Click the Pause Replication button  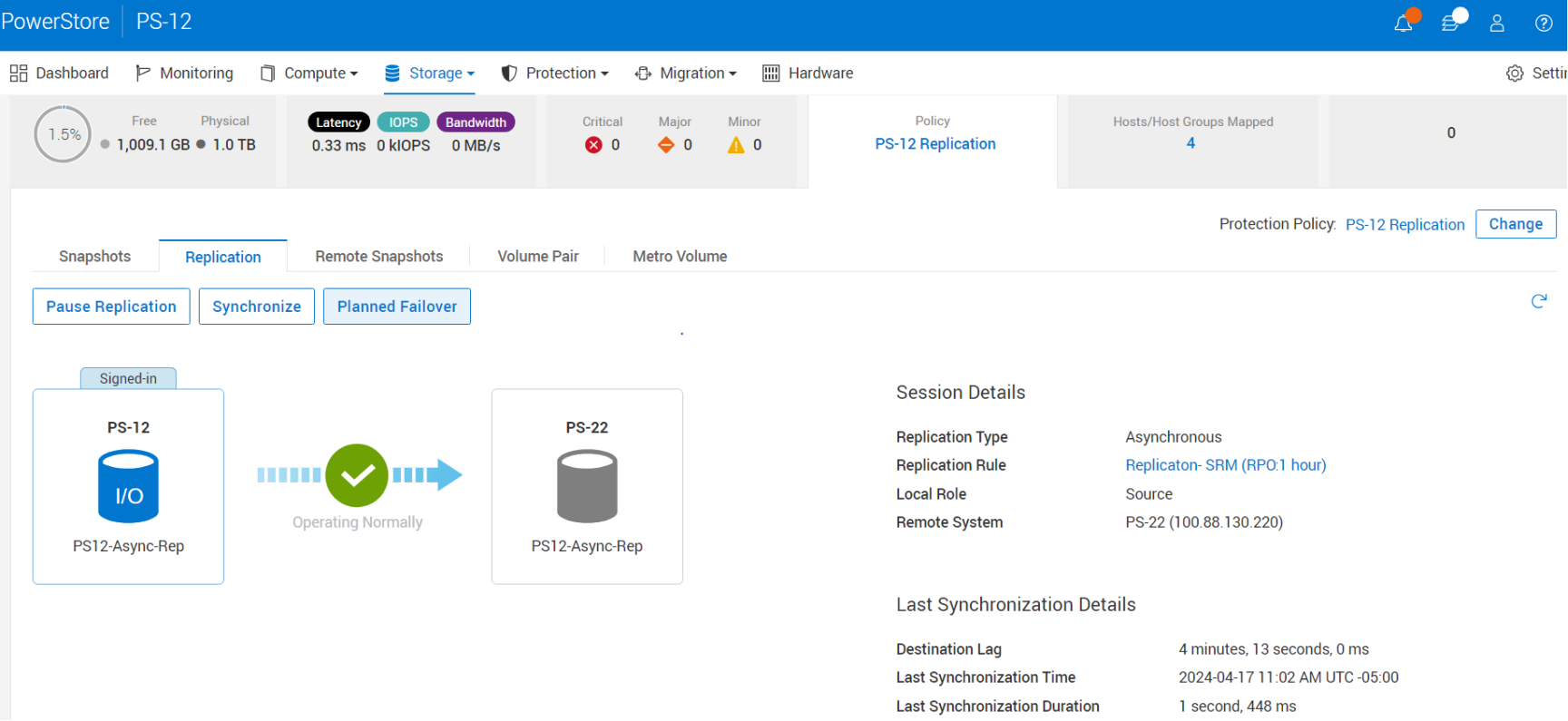pyautogui.click(x=112, y=307)
